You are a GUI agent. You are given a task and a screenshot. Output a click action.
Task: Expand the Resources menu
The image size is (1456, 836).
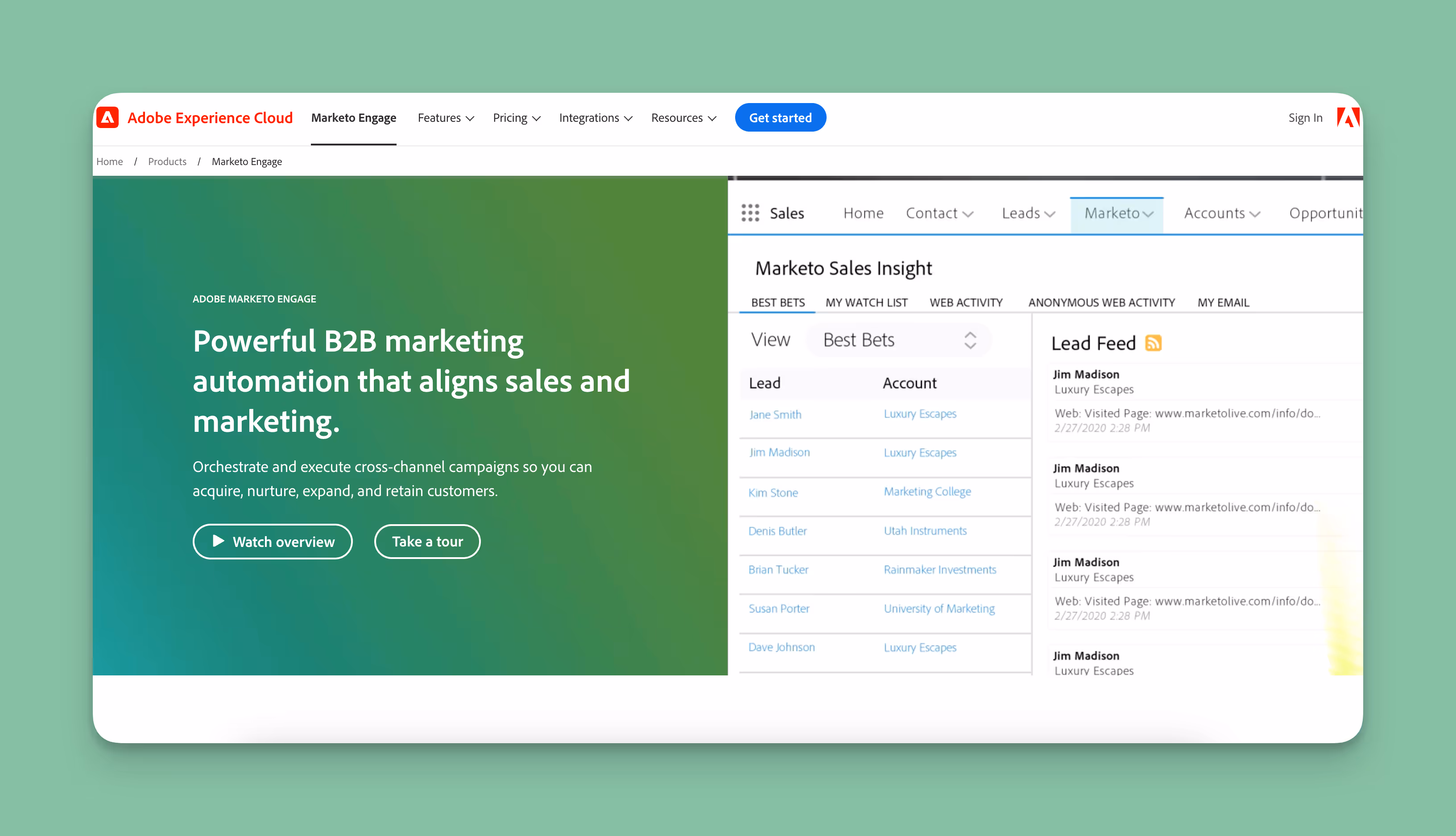[x=683, y=118]
